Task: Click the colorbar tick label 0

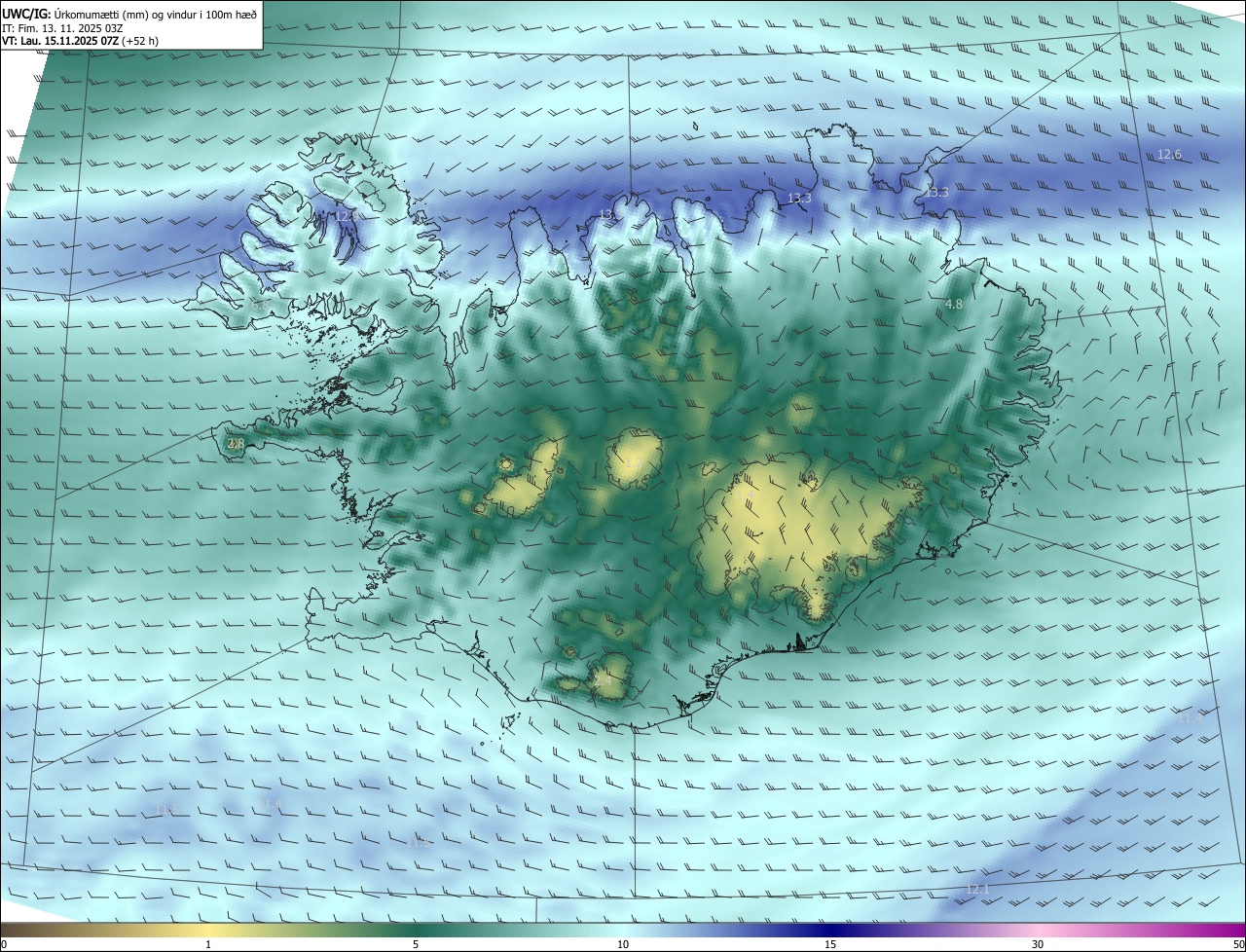Action: (x=4, y=945)
